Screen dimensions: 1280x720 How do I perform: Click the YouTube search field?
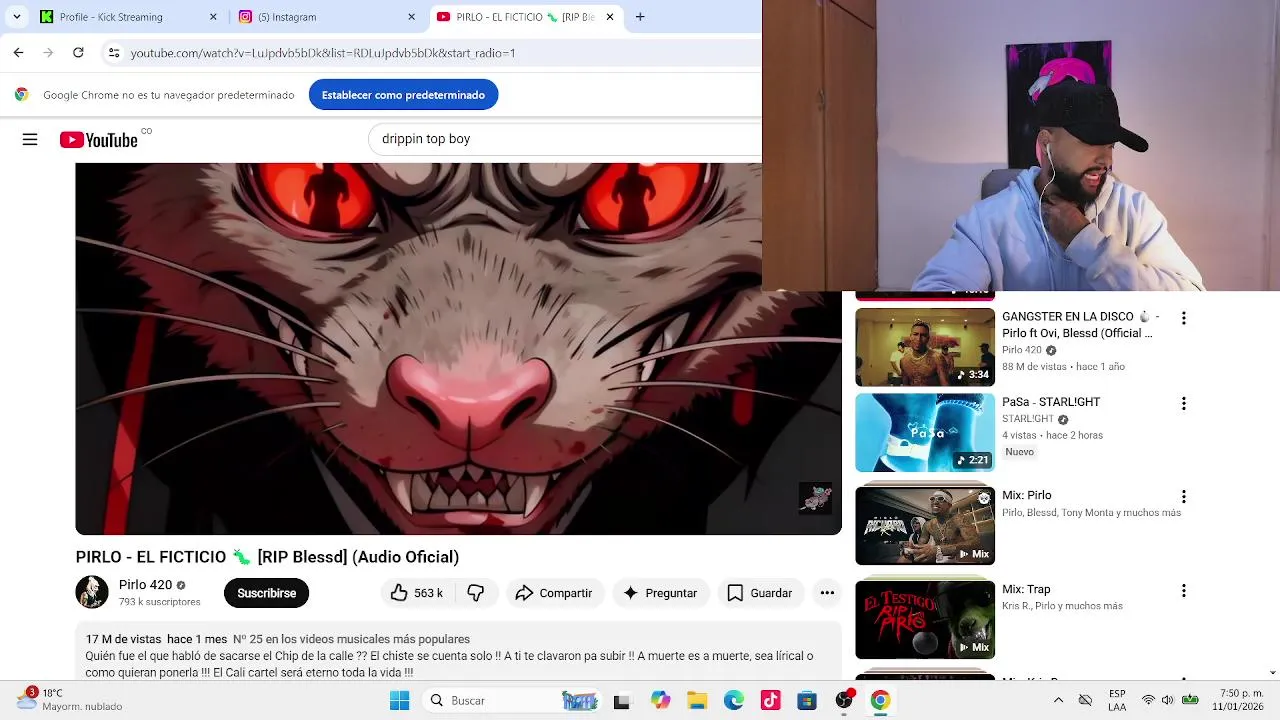click(565, 139)
